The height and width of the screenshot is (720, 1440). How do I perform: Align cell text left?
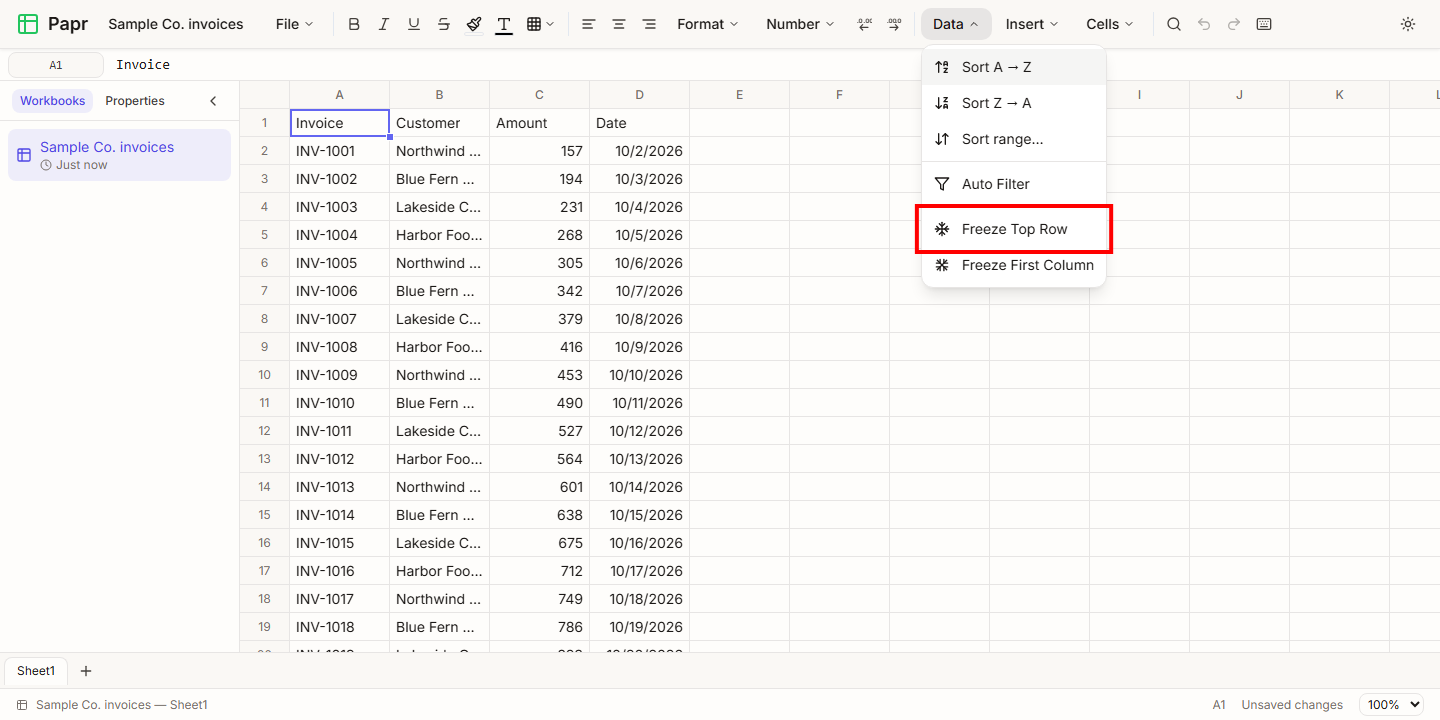[589, 24]
